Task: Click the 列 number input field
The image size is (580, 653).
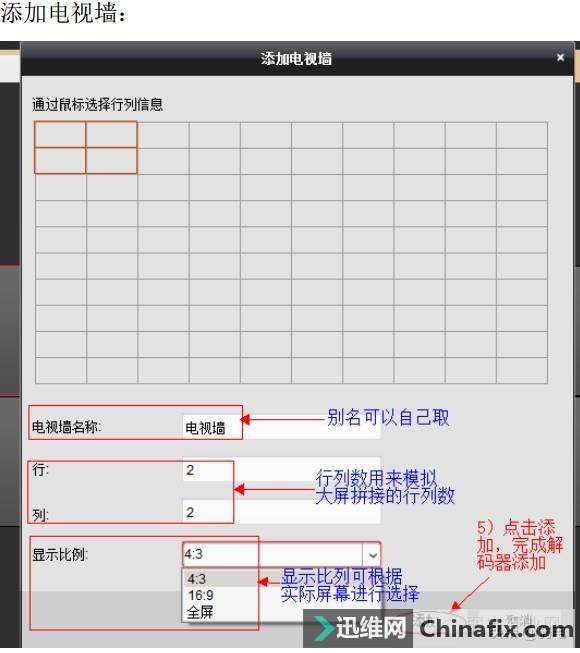Action: coord(281,512)
